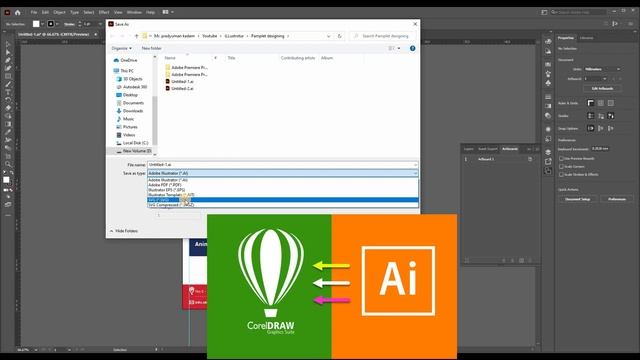Click the Stroke color swatch in control bar
This screenshot has height=360, width=640.
51,24
